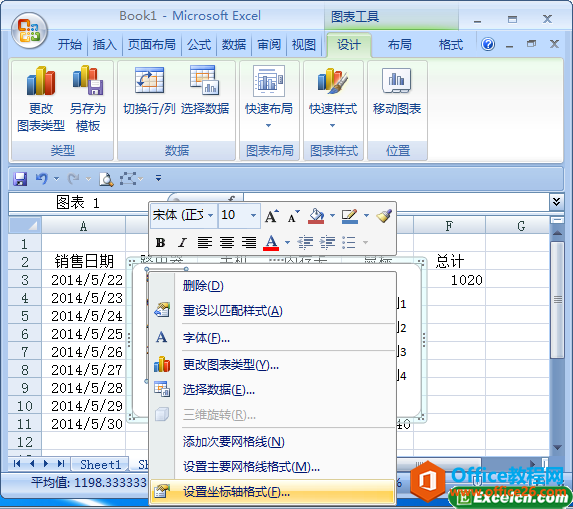Open font name dropdown 宋体

click(x=210, y=215)
